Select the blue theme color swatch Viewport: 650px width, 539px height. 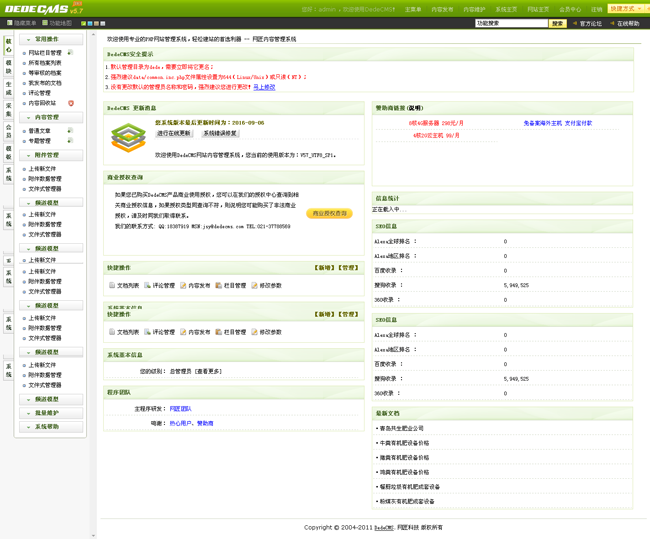[90, 24]
